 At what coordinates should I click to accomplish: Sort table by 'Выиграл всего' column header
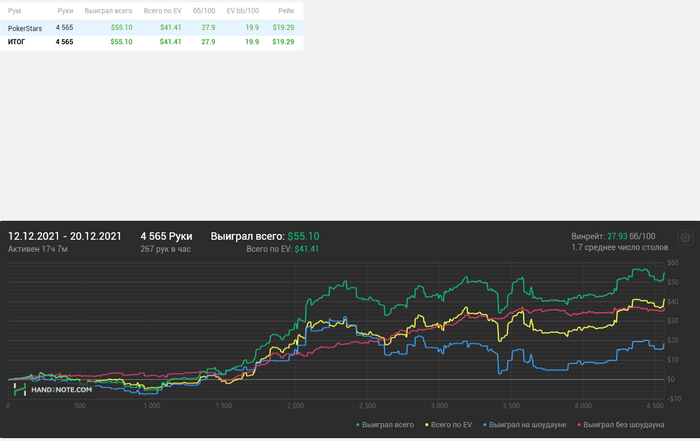pos(108,11)
